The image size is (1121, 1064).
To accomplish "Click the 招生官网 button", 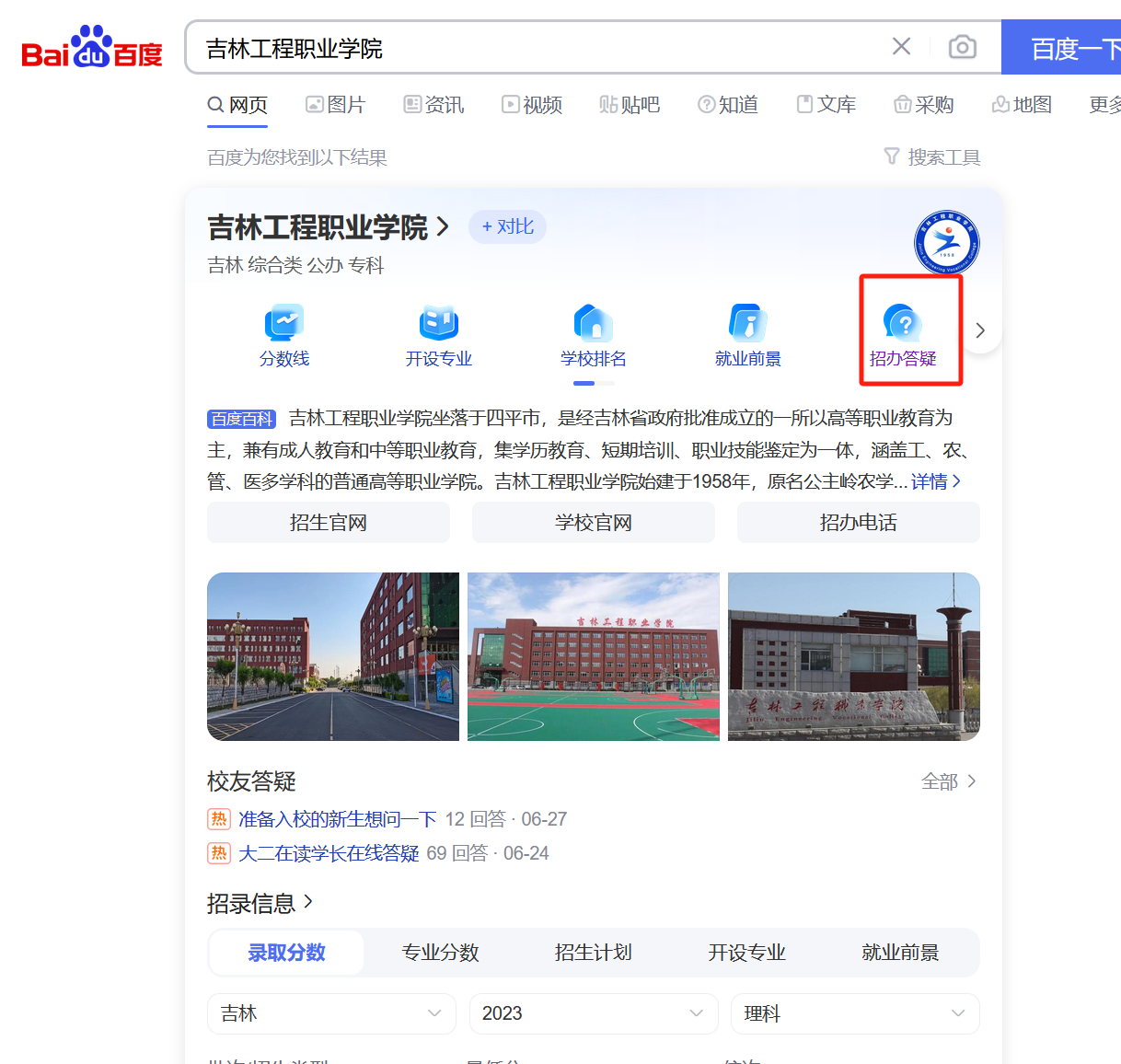I will coord(329,523).
